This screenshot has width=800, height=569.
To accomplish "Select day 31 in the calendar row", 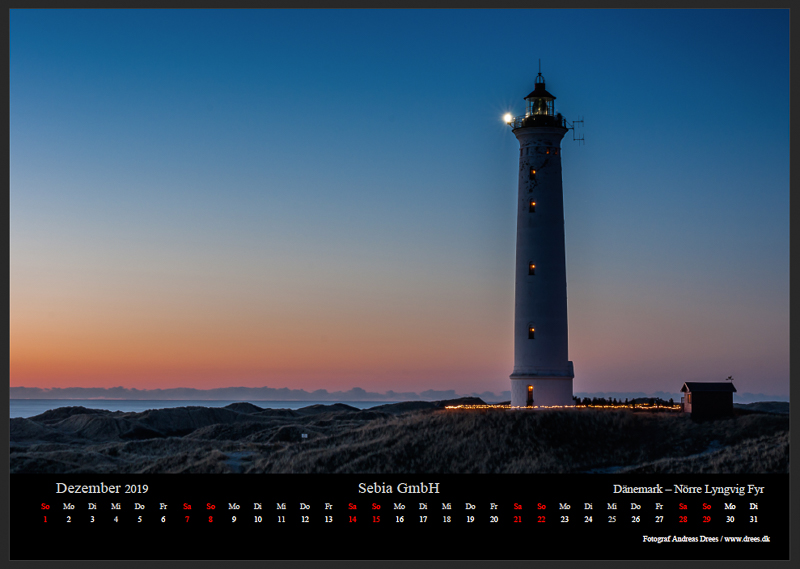I will pos(754,519).
